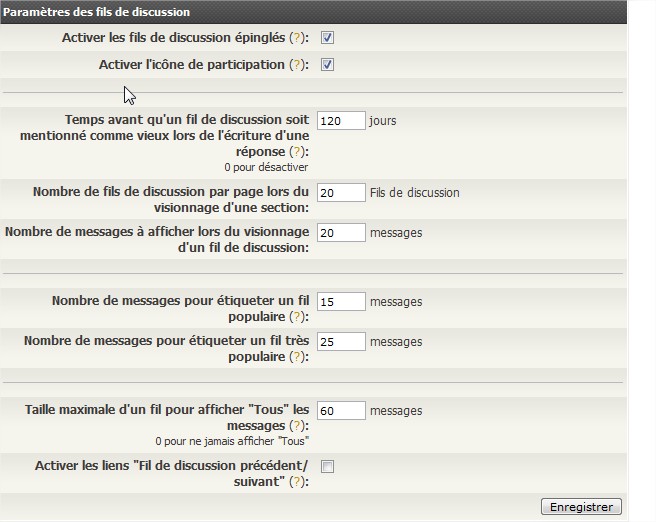Open help (?) next to 'réponse'
This screenshot has height=522, width=656.
tap(297, 151)
